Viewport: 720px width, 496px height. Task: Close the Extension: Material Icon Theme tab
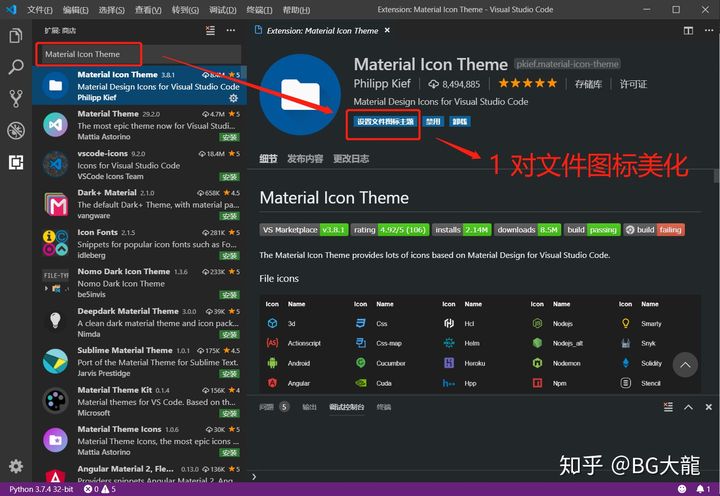coord(387,30)
